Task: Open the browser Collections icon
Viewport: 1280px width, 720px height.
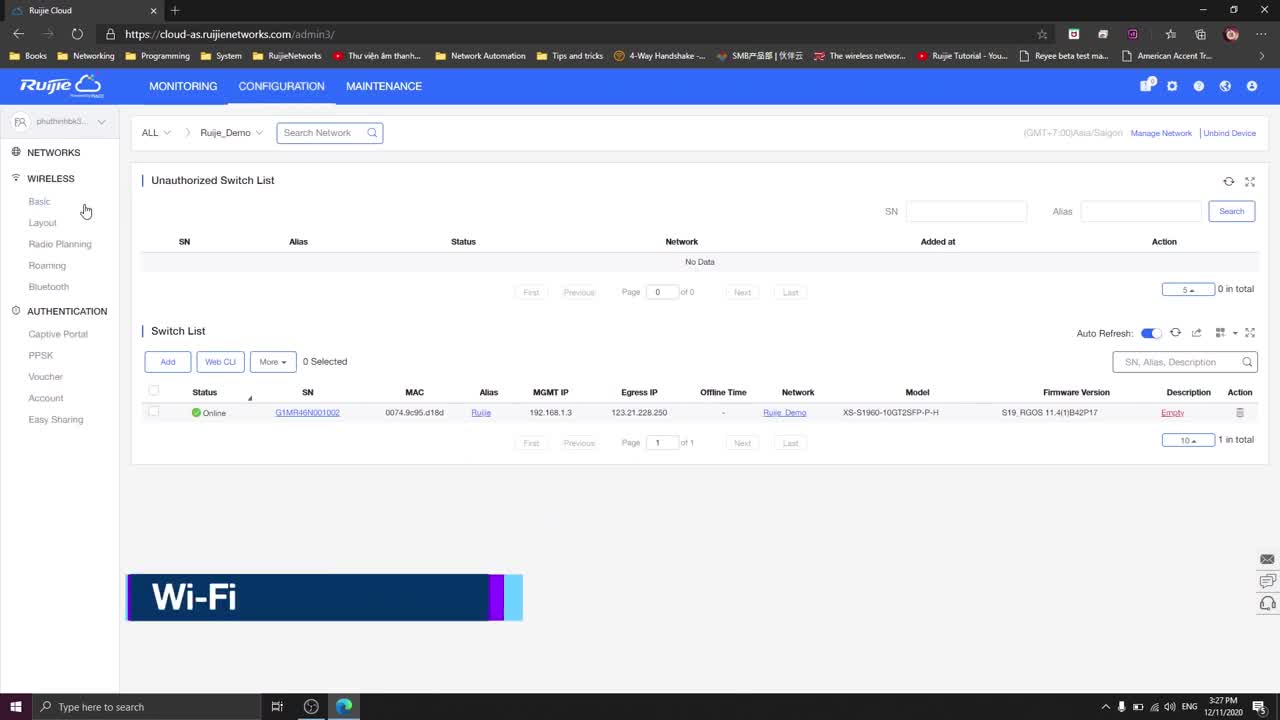Action: 1200,34
